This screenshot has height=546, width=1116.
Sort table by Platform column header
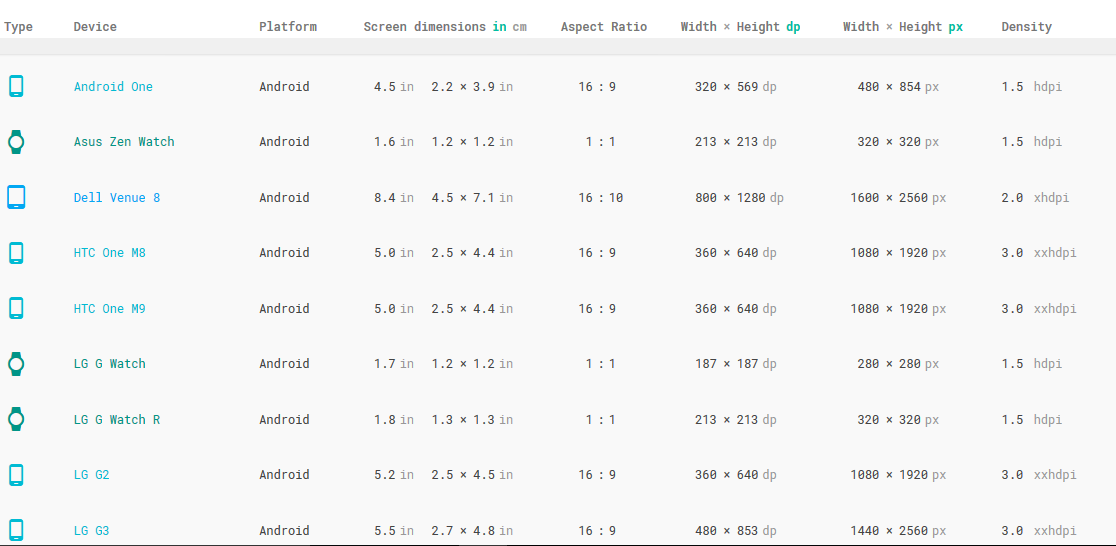[x=288, y=27]
